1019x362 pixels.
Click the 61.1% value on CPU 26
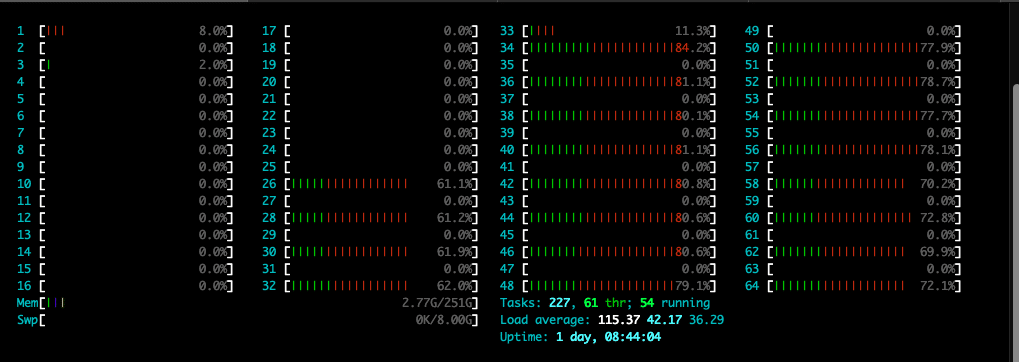click(x=454, y=184)
